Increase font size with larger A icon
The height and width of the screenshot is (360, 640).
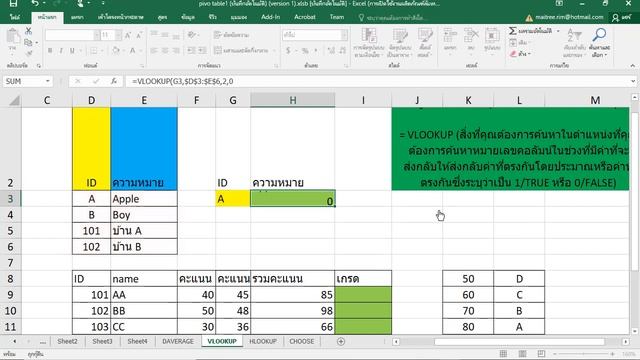click(x=128, y=36)
